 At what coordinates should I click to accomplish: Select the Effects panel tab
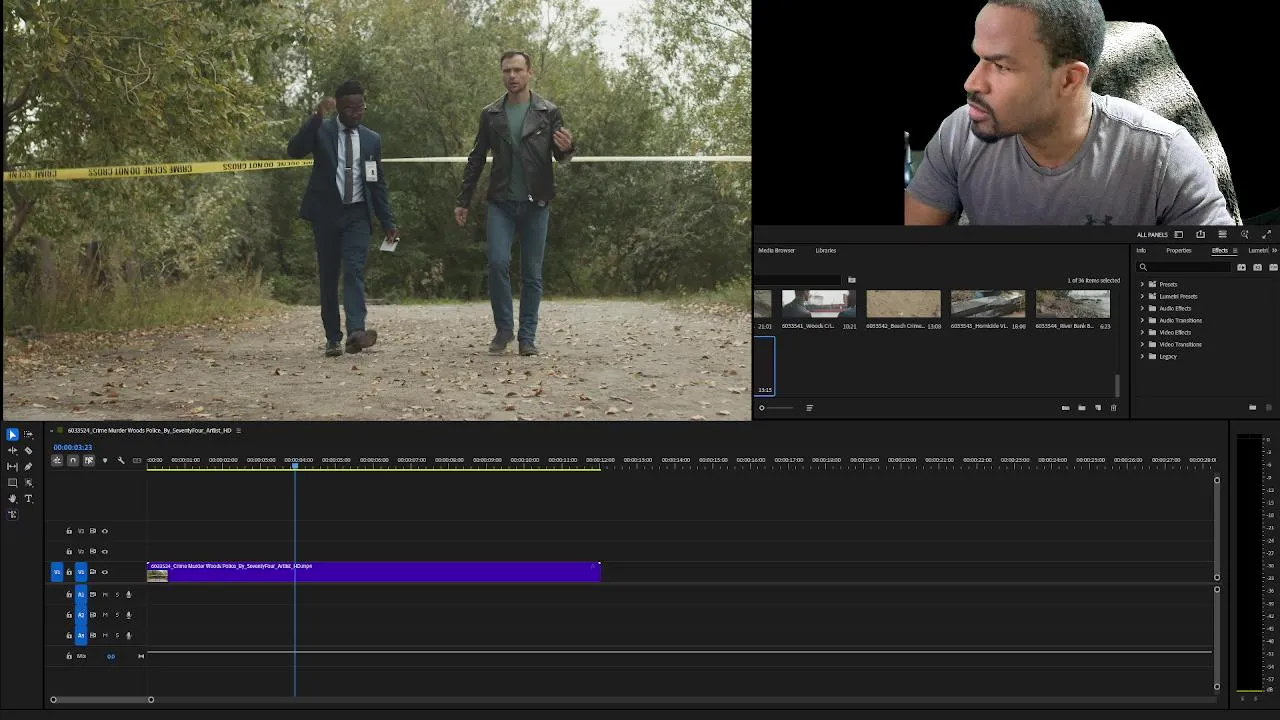pos(1220,250)
